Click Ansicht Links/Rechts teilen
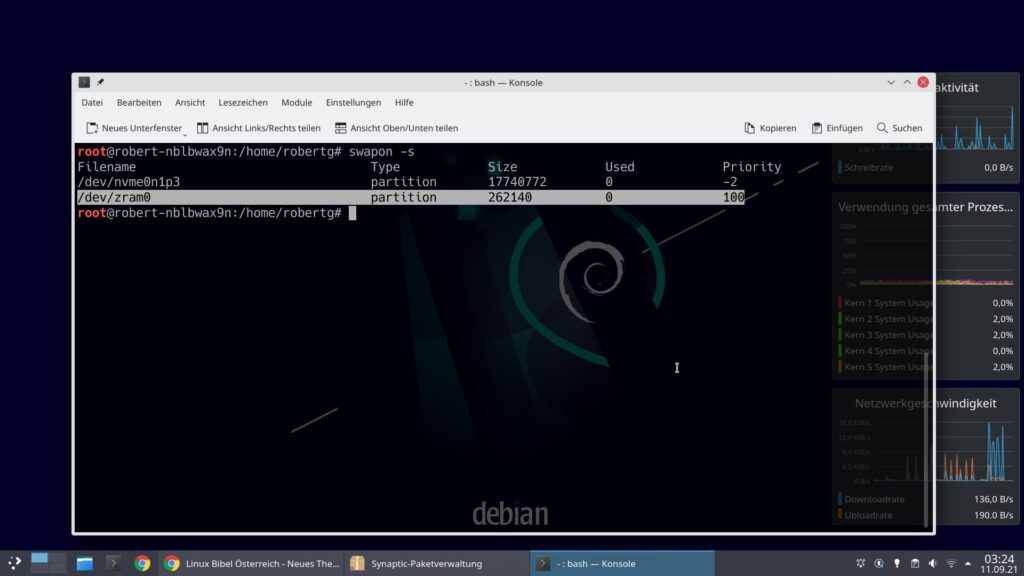Screen dimensions: 1024x576 [259, 128]
